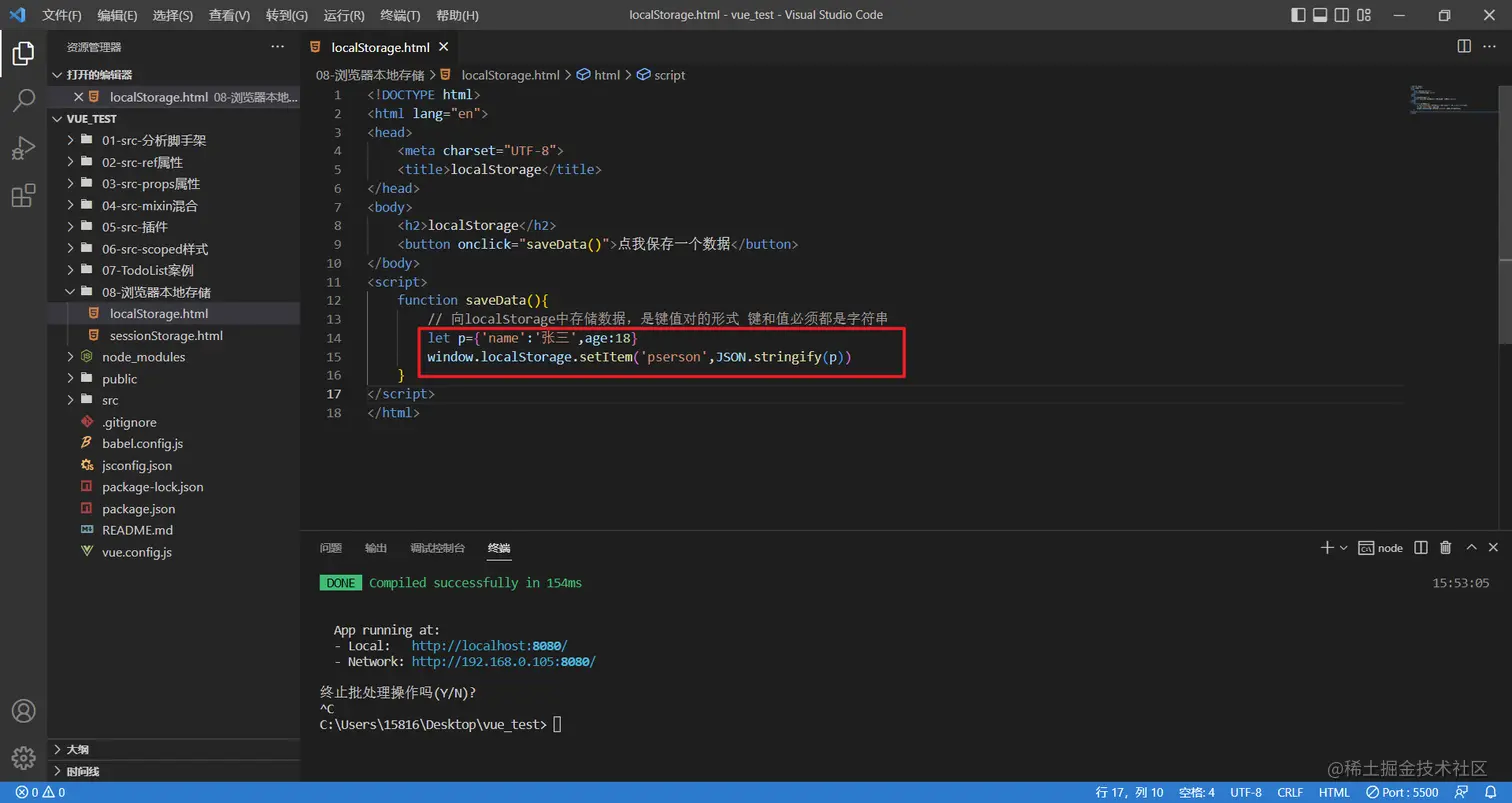Split the terminal panel
1512x803 pixels.
click(1421, 547)
